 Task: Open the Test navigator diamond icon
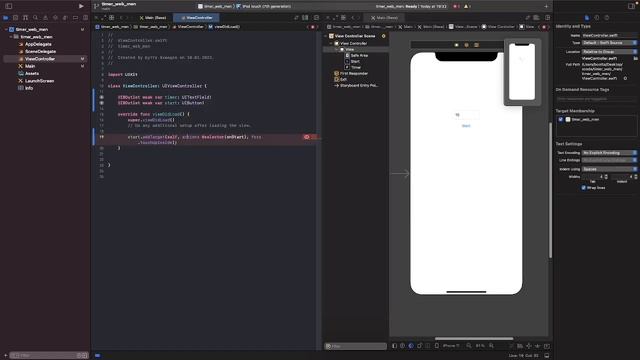pyautogui.click(x=56, y=18)
